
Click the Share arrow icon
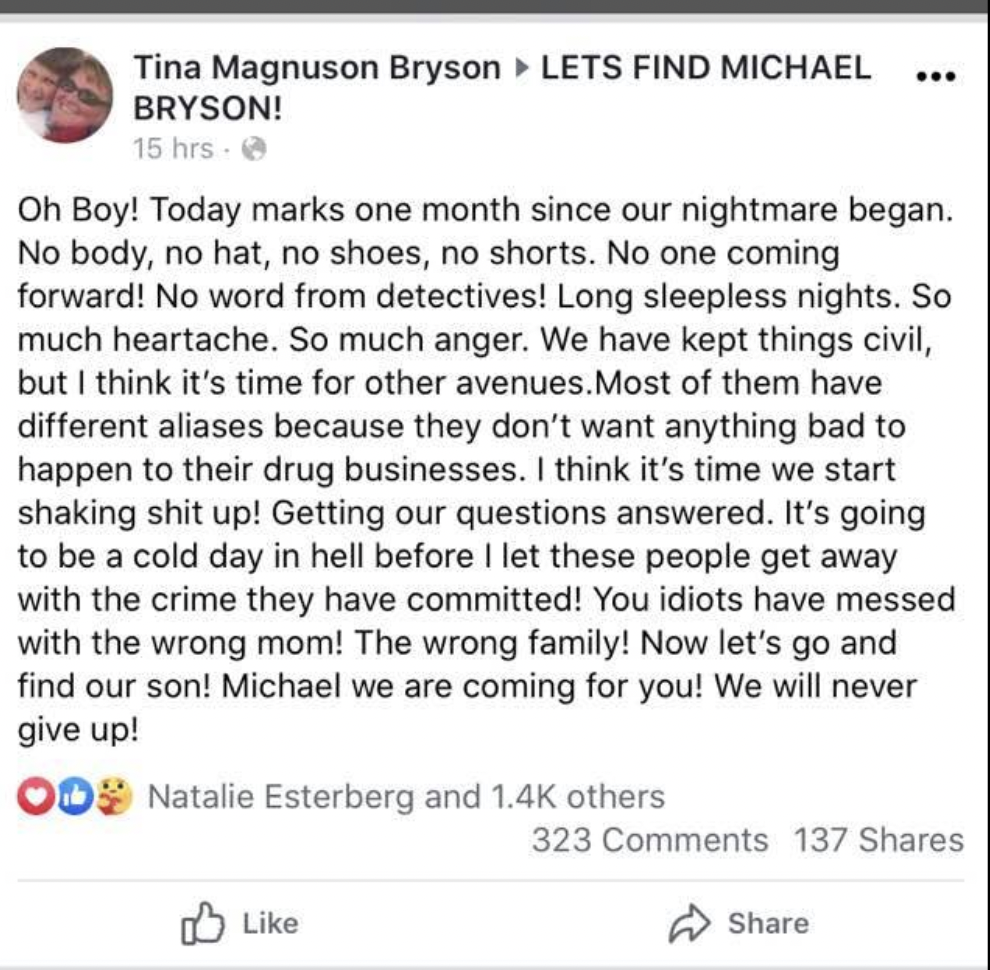[x=688, y=923]
